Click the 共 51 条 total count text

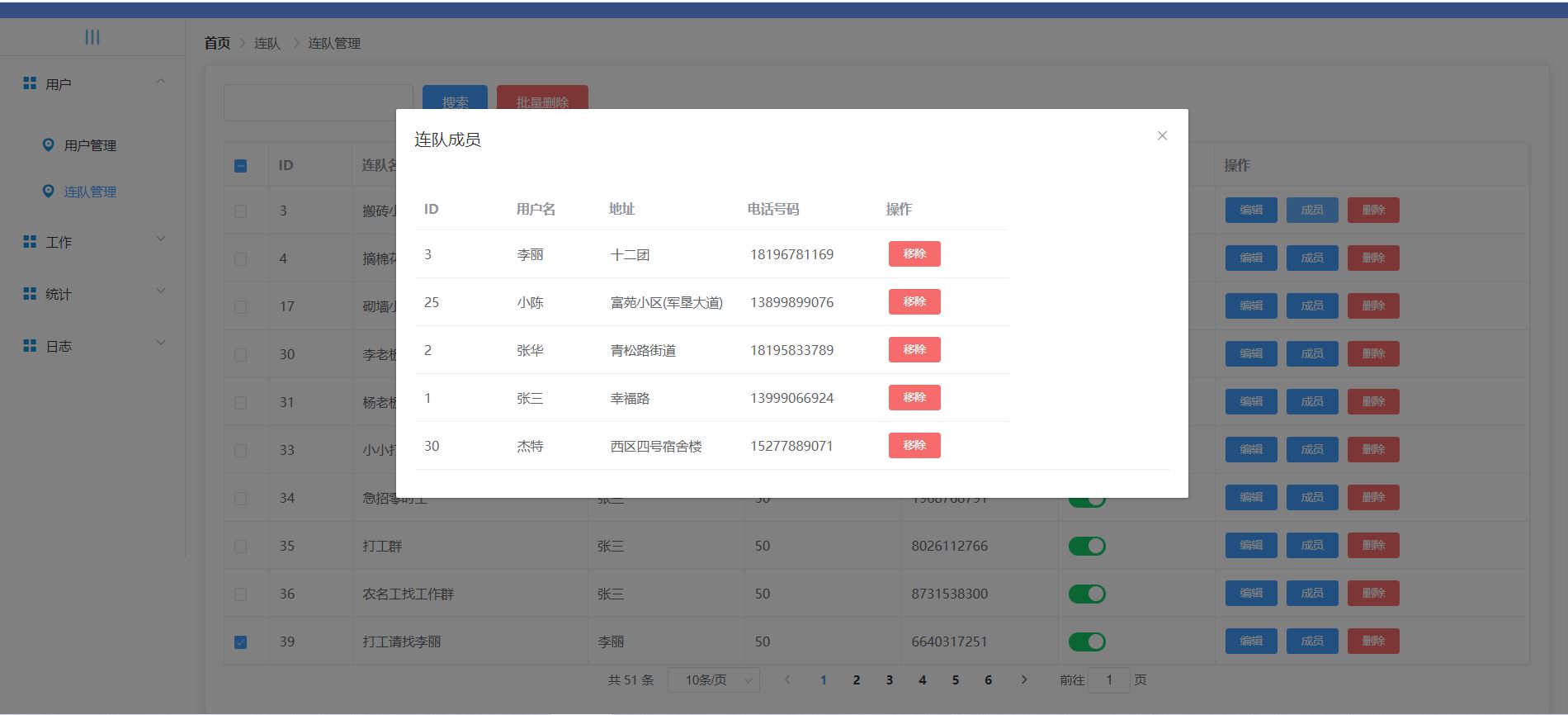coord(631,679)
